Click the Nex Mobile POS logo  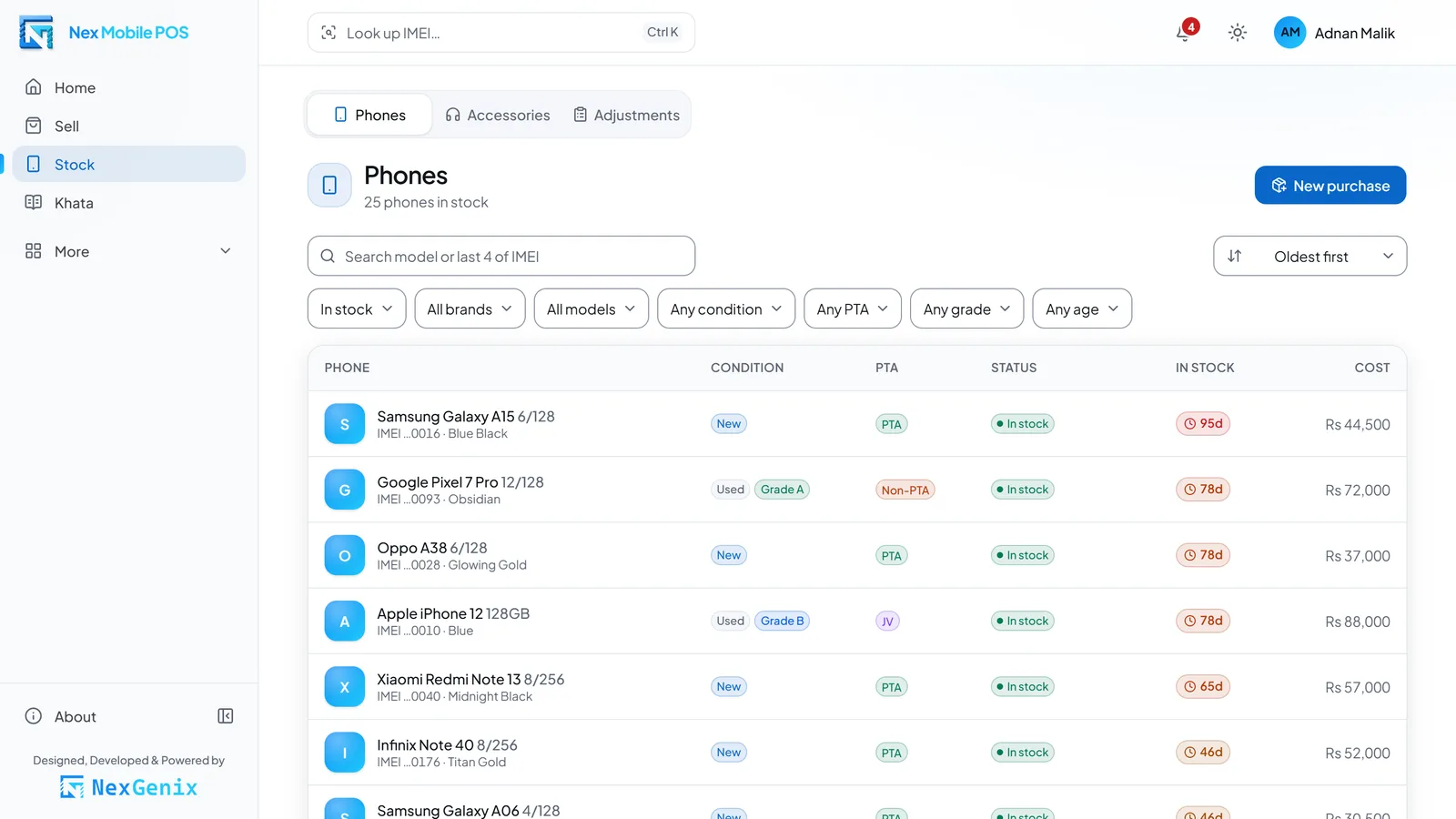pos(104,33)
